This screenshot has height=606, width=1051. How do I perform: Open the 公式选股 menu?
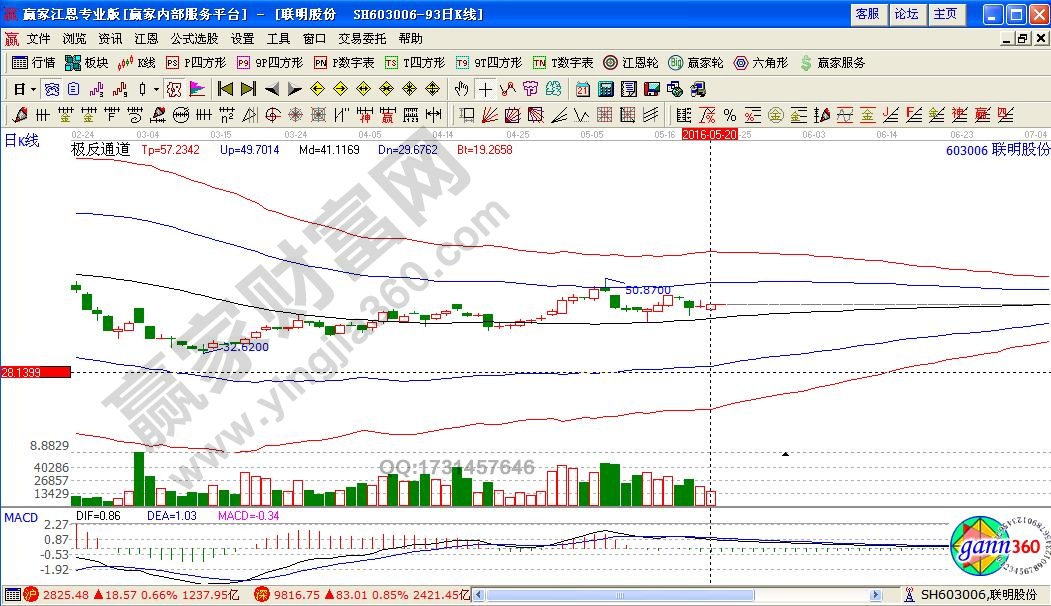194,38
